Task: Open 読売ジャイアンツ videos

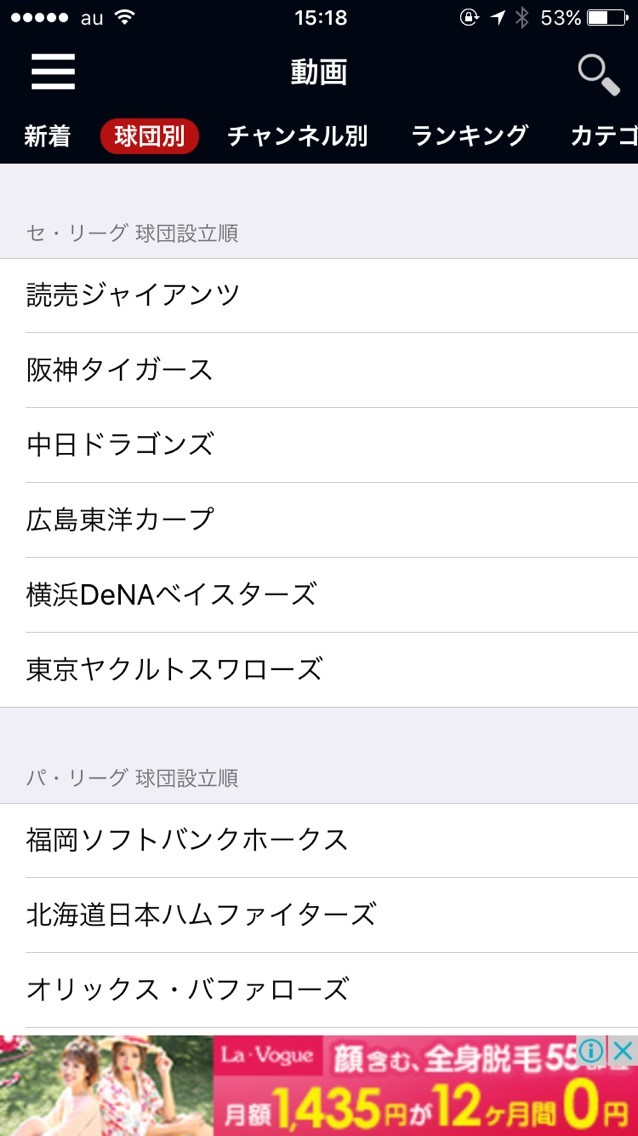Action: pyautogui.click(x=319, y=295)
